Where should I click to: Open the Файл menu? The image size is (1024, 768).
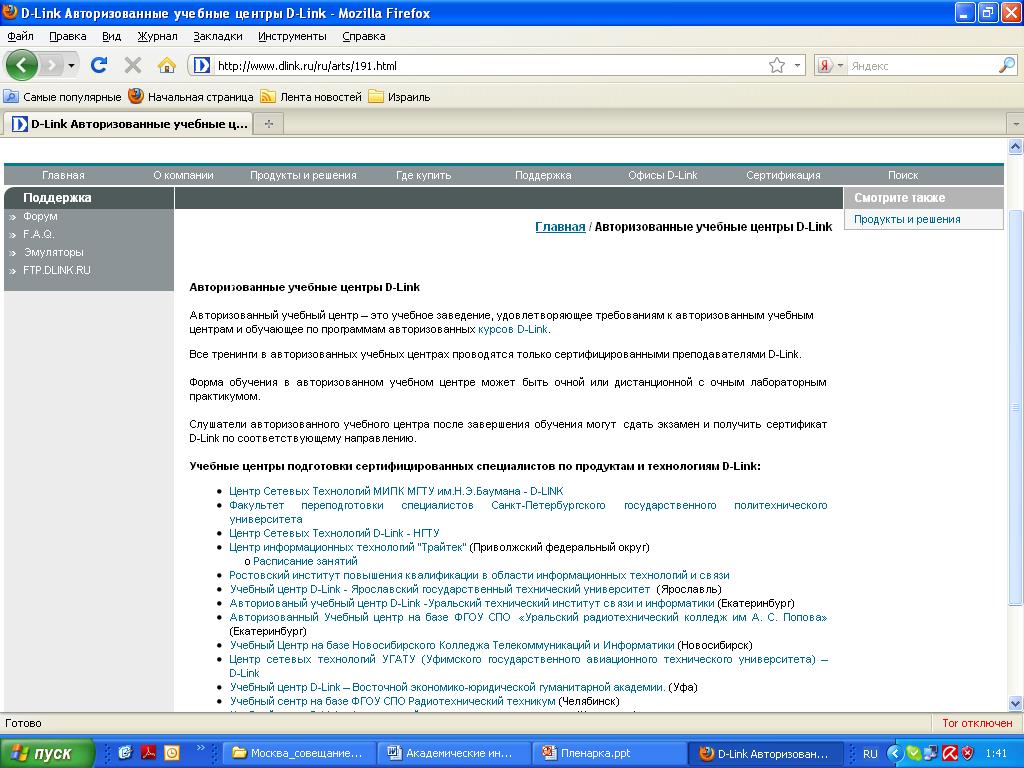click(20, 37)
